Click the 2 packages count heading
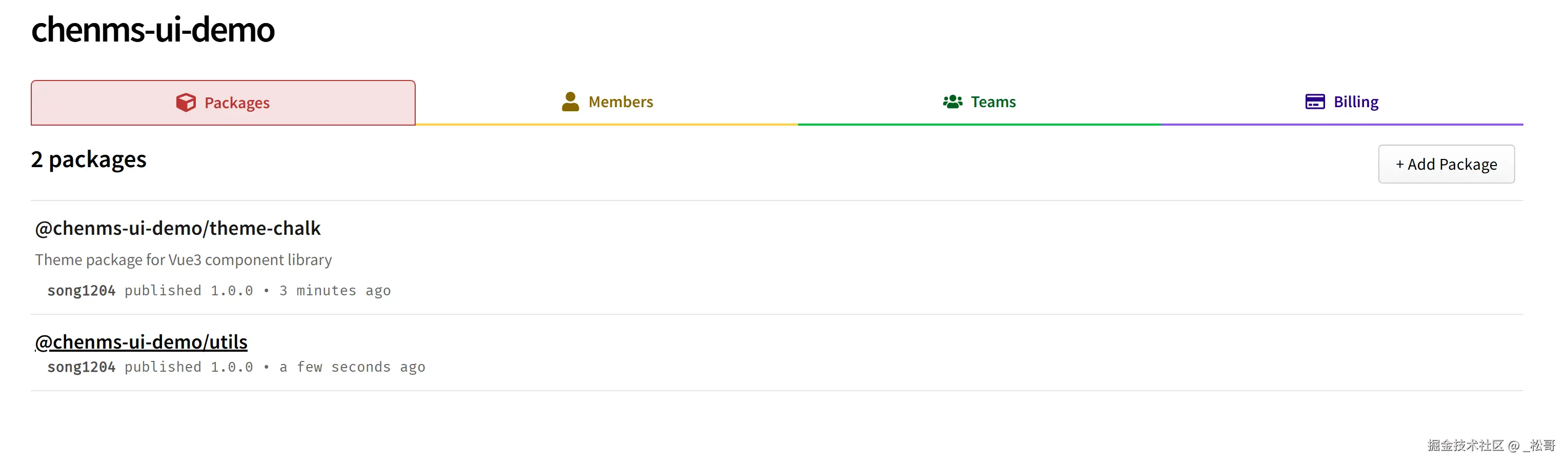 (89, 159)
